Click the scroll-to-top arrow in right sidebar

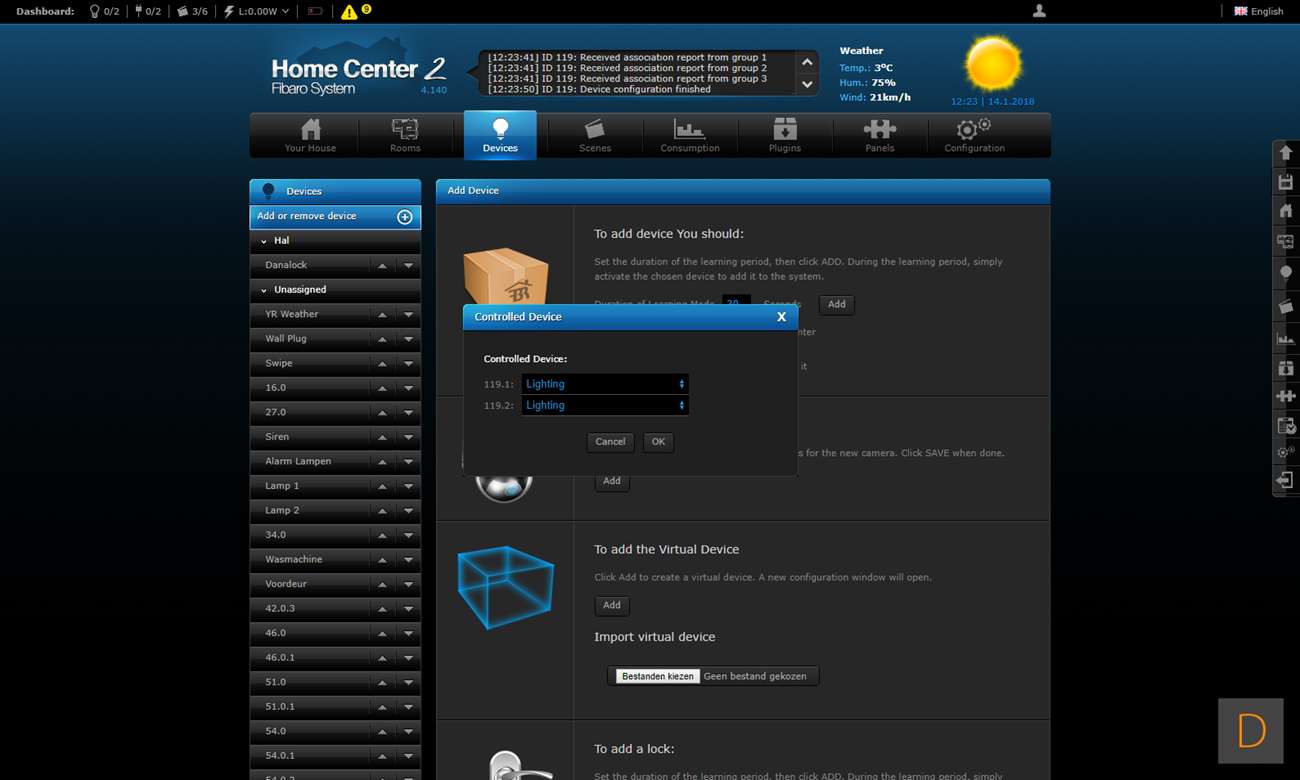(x=1286, y=153)
